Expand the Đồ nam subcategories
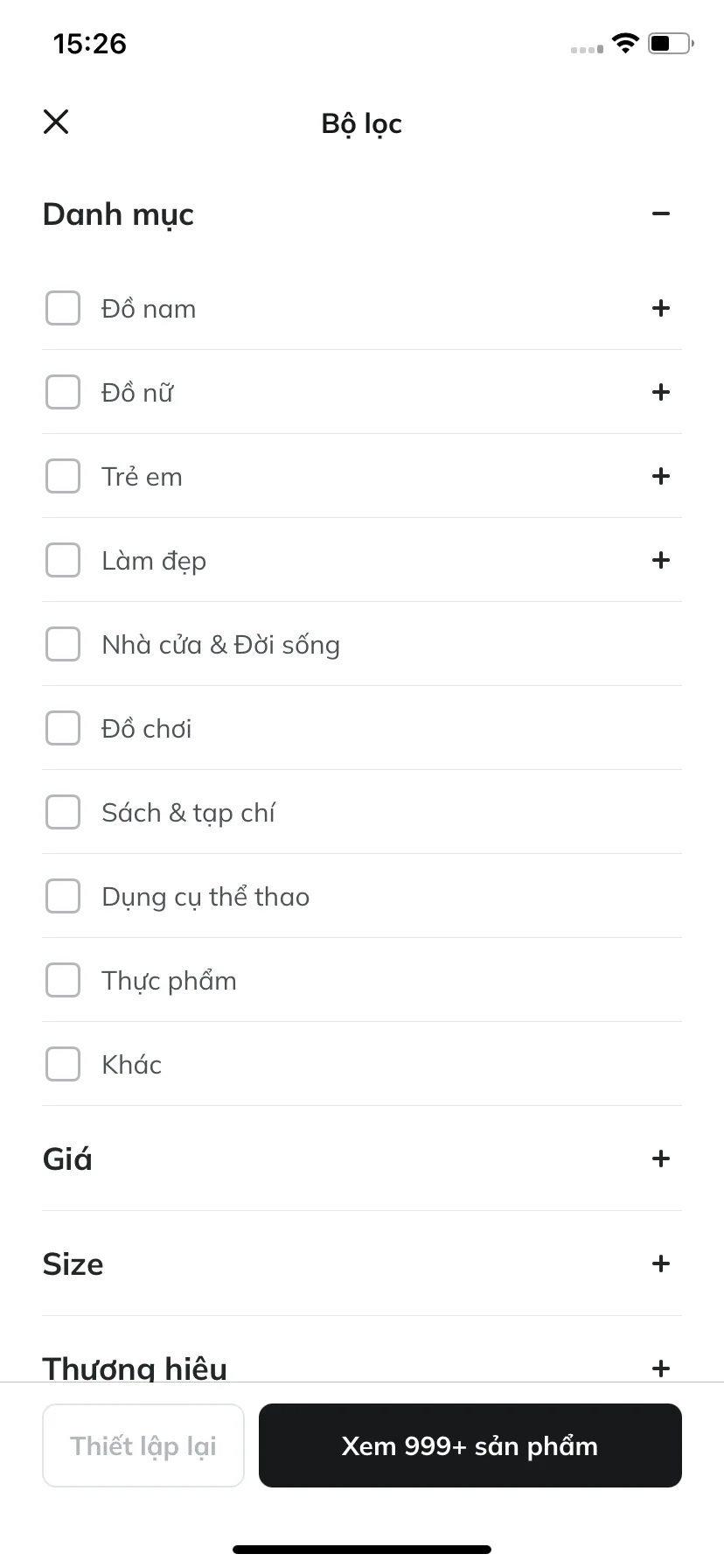This screenshot has height=1568, width=724. pos(661,308)
